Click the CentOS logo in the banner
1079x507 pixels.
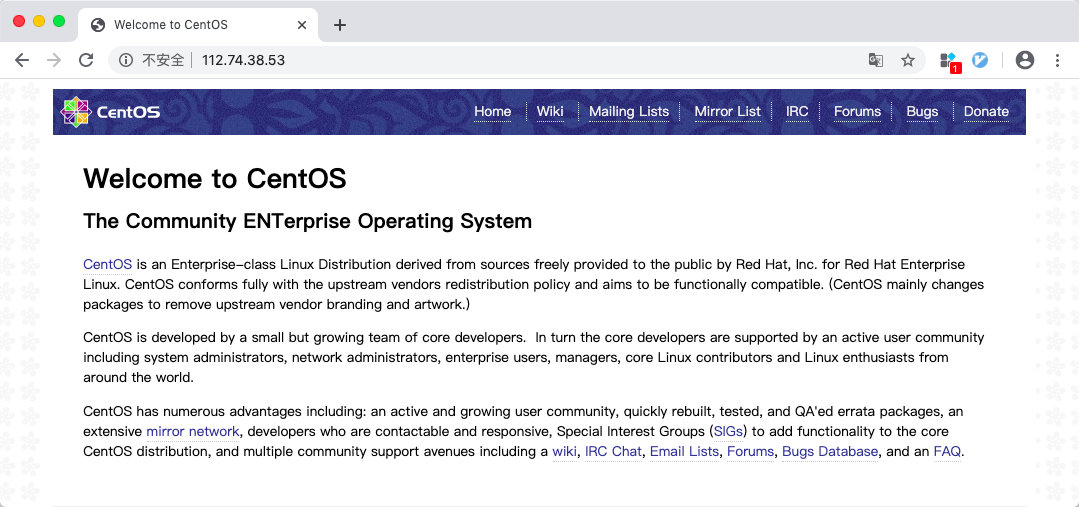tap(111, 111)
